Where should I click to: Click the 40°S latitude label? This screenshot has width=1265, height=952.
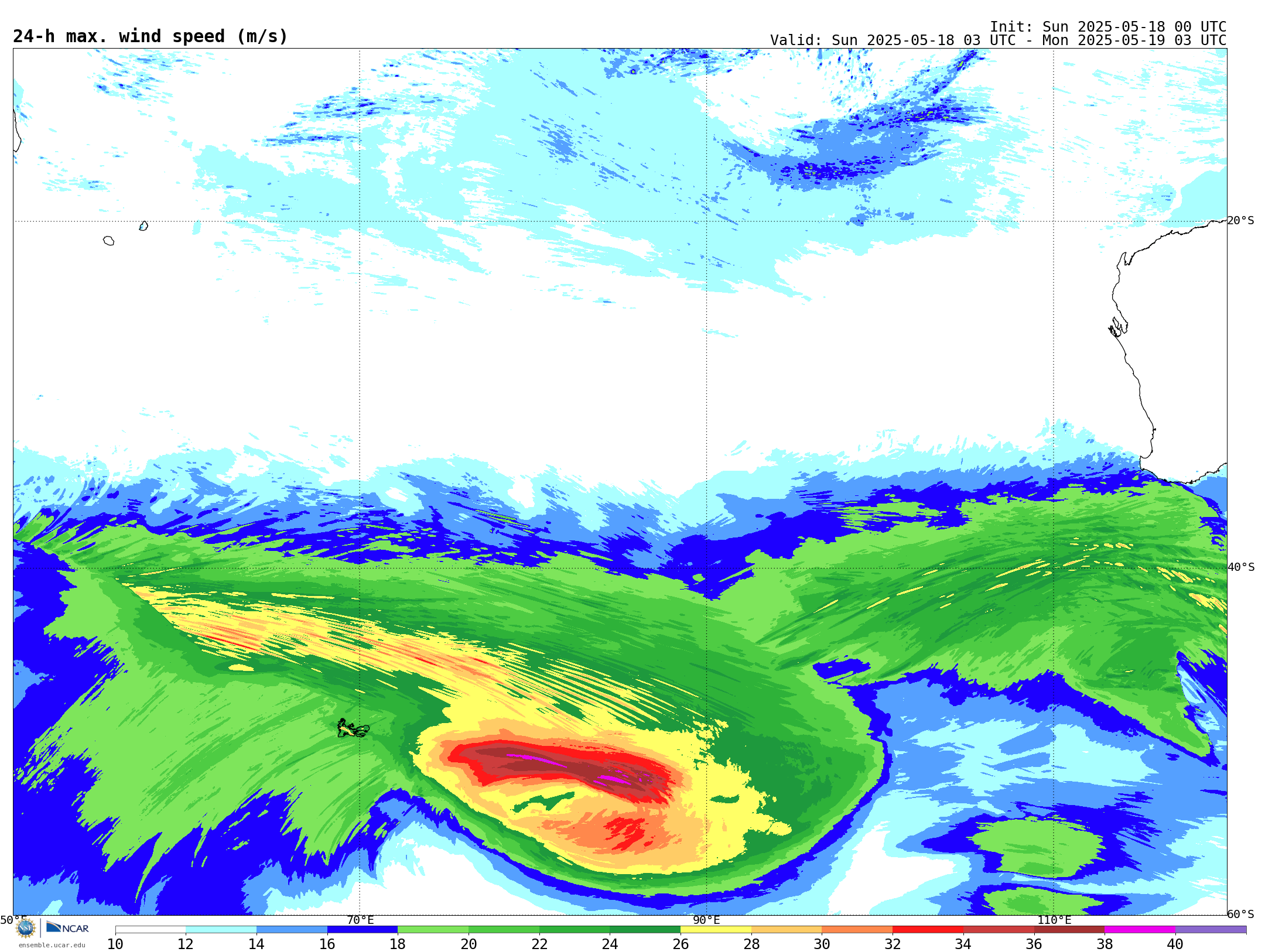click(1241, 567)
